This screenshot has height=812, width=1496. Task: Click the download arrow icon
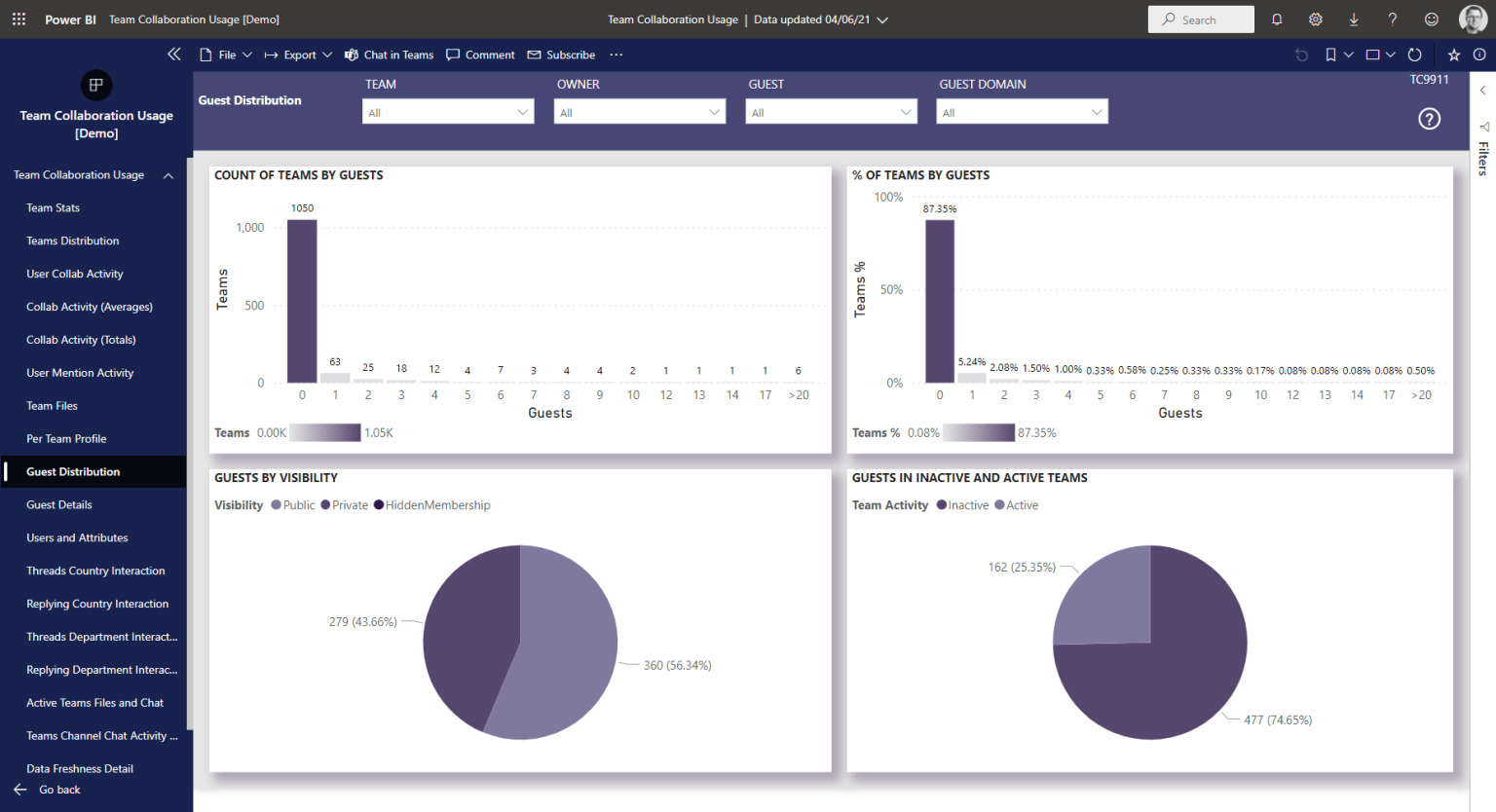click(1354, 19)
